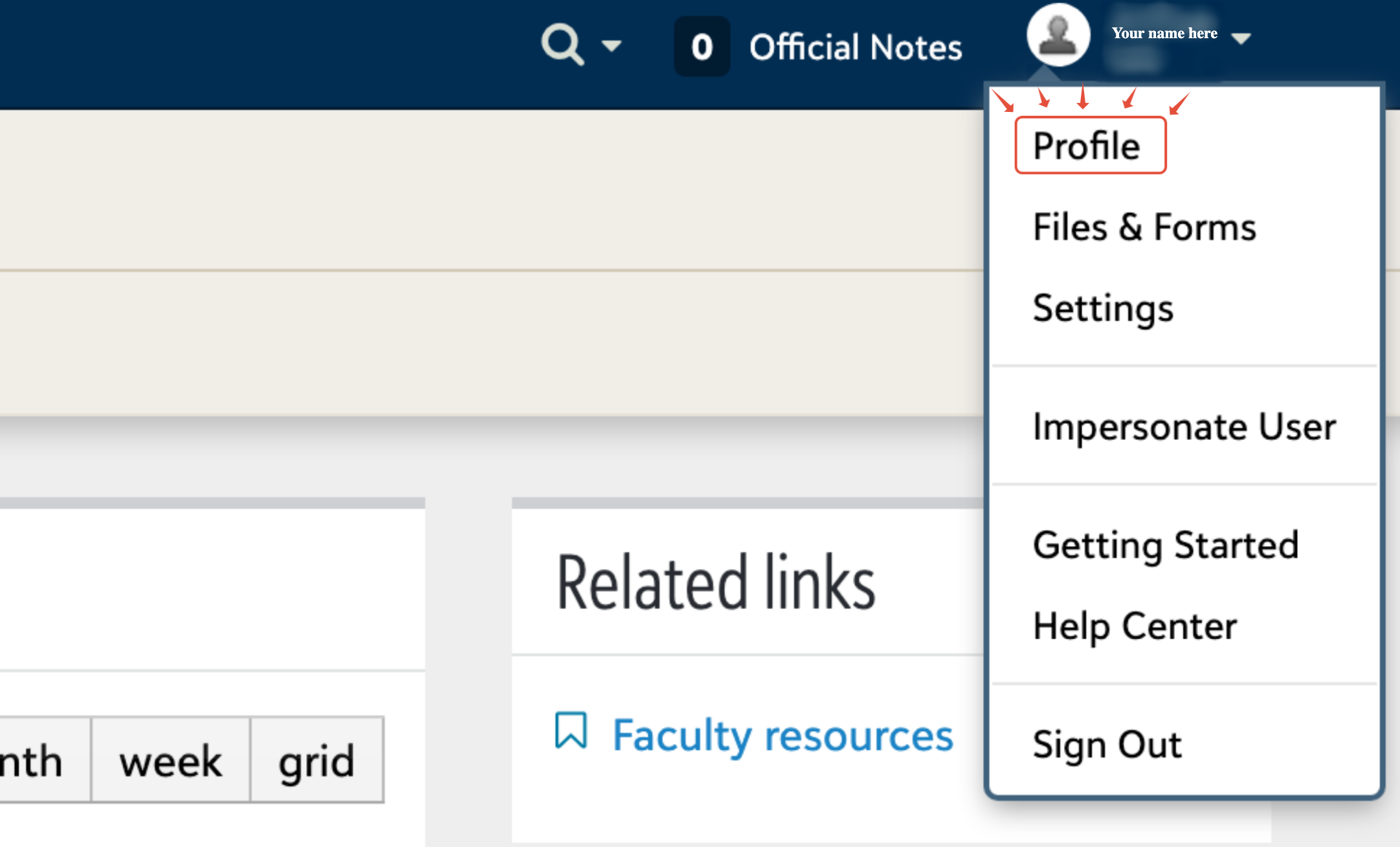Image resolution: width=1400 pixels, height=847 pixels.
Task: Click the 'Your name here' label
Action: click(x=1164, y=33)
